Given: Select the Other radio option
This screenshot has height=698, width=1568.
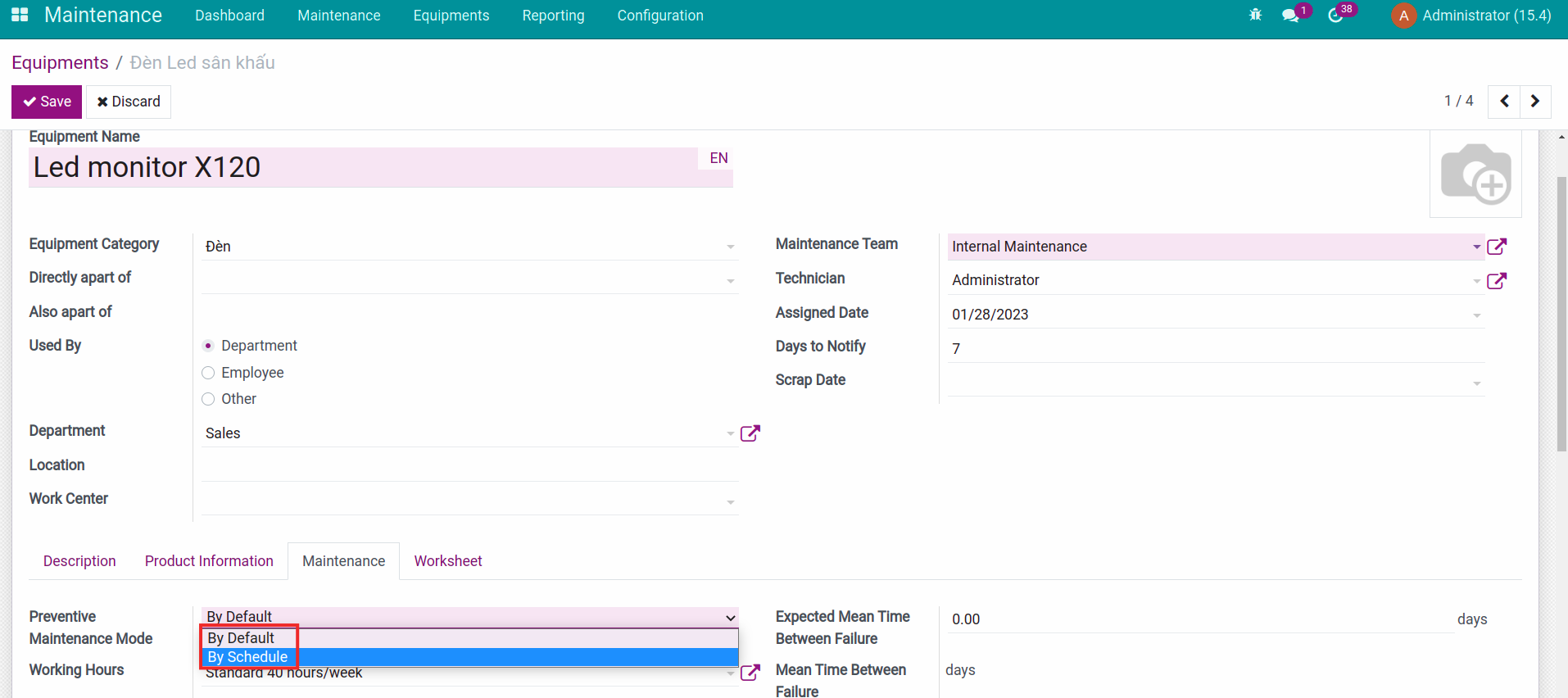Looking at the screenshot, I should click(208, 399).
